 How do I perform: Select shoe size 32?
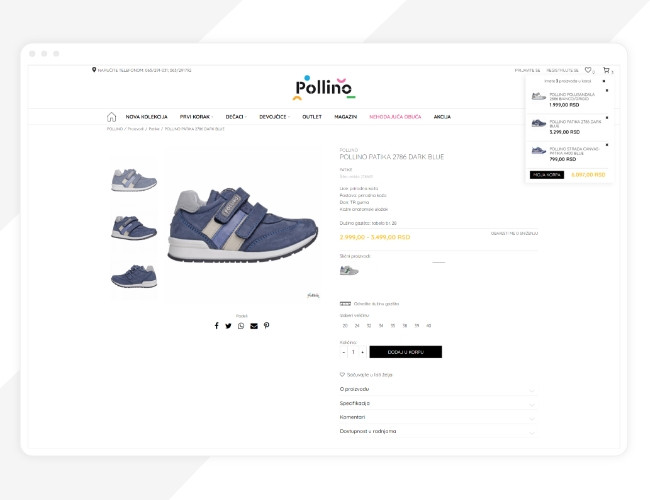(x=369, y=326)
